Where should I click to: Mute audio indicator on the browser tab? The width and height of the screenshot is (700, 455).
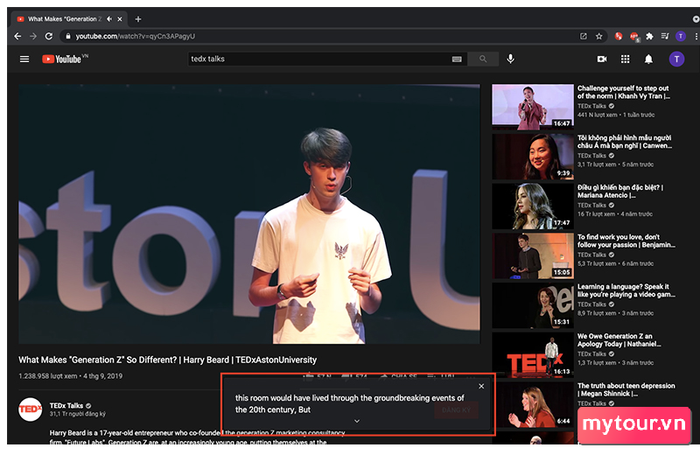tap(109, 19)
